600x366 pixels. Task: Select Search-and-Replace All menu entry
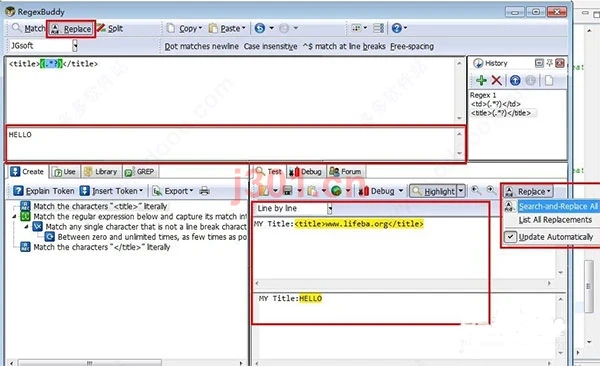(558, 206)
